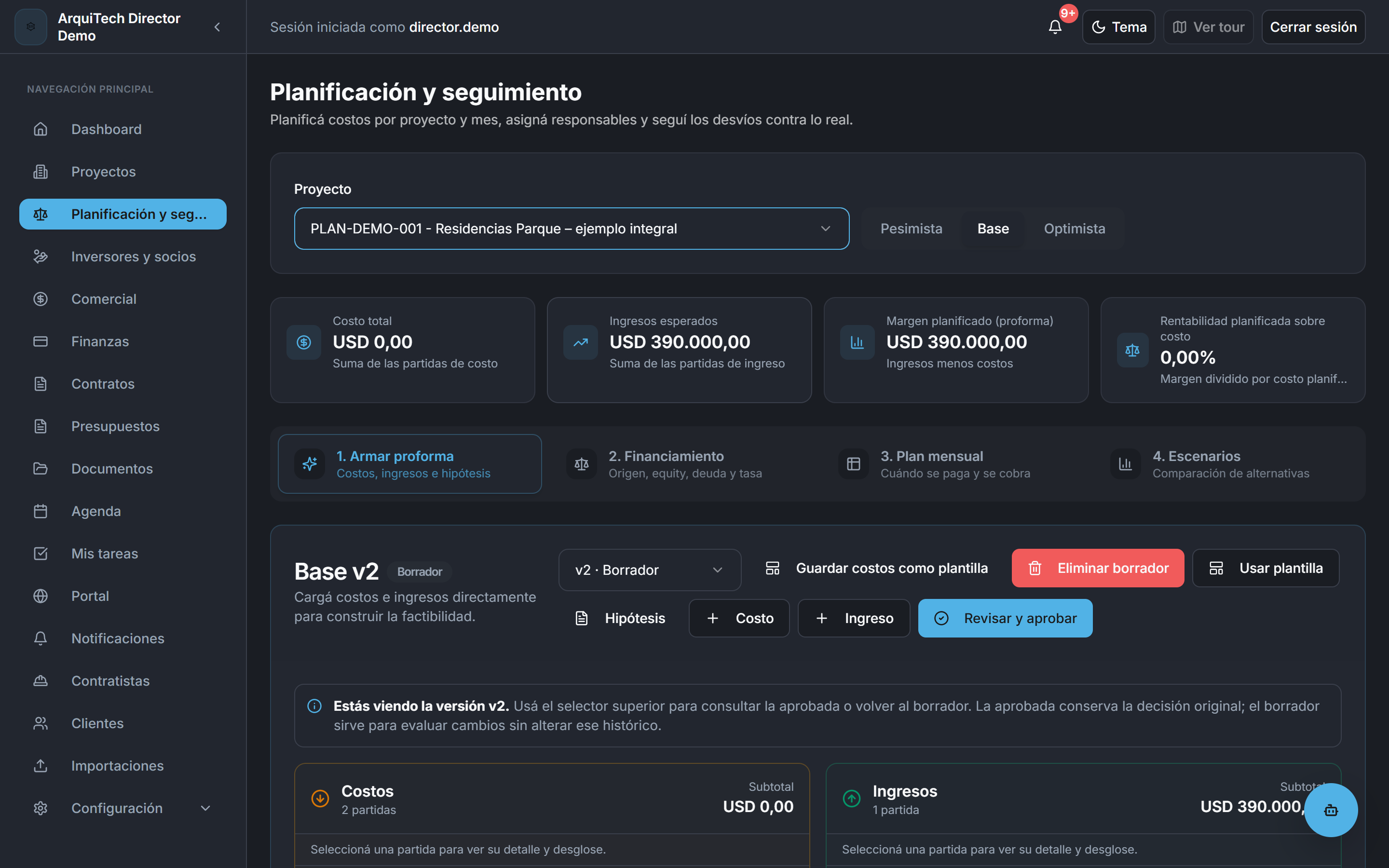1389x868 pixels.
Task: Click Revisar y aprobar button
Action: [x=1005, y=618]
